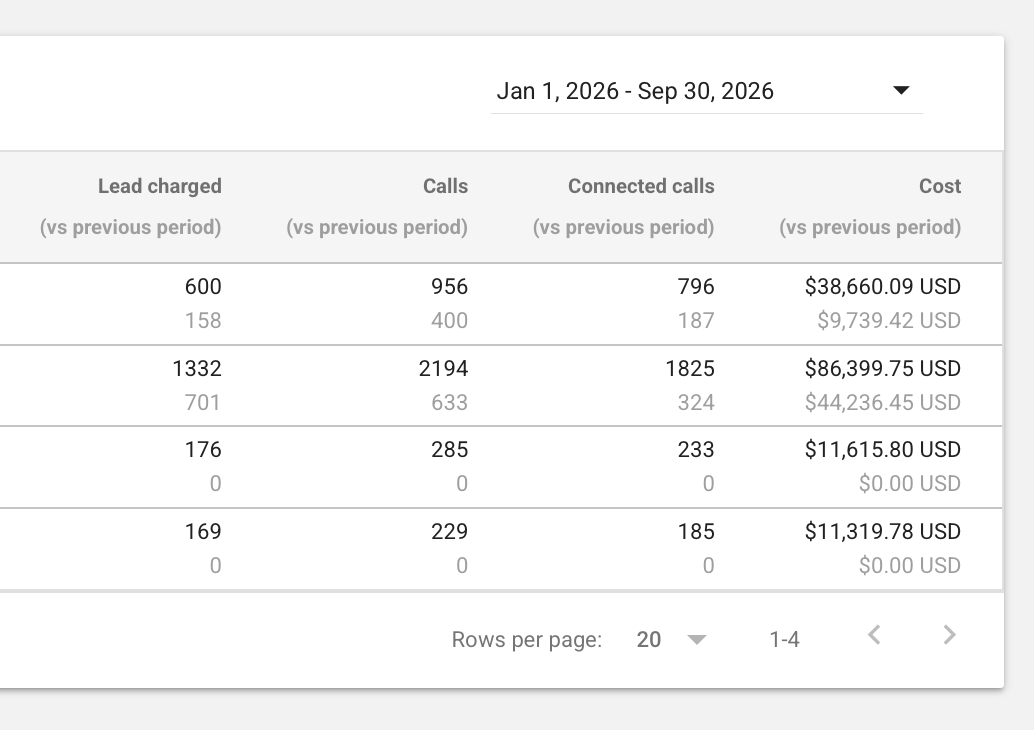This screenshot has height=730, width=1034.
Task: Click the 1-4 page range indicator
Action: pyautogui.click(x=784, y=639)
